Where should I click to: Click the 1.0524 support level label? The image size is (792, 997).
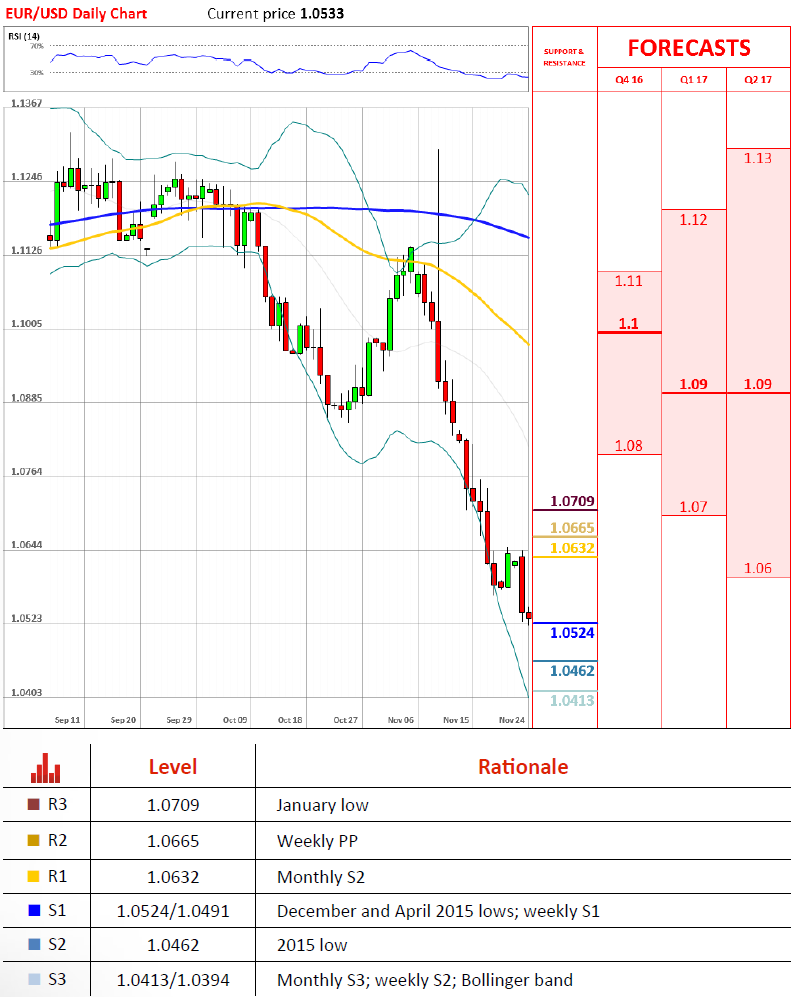tap(572, 633)
